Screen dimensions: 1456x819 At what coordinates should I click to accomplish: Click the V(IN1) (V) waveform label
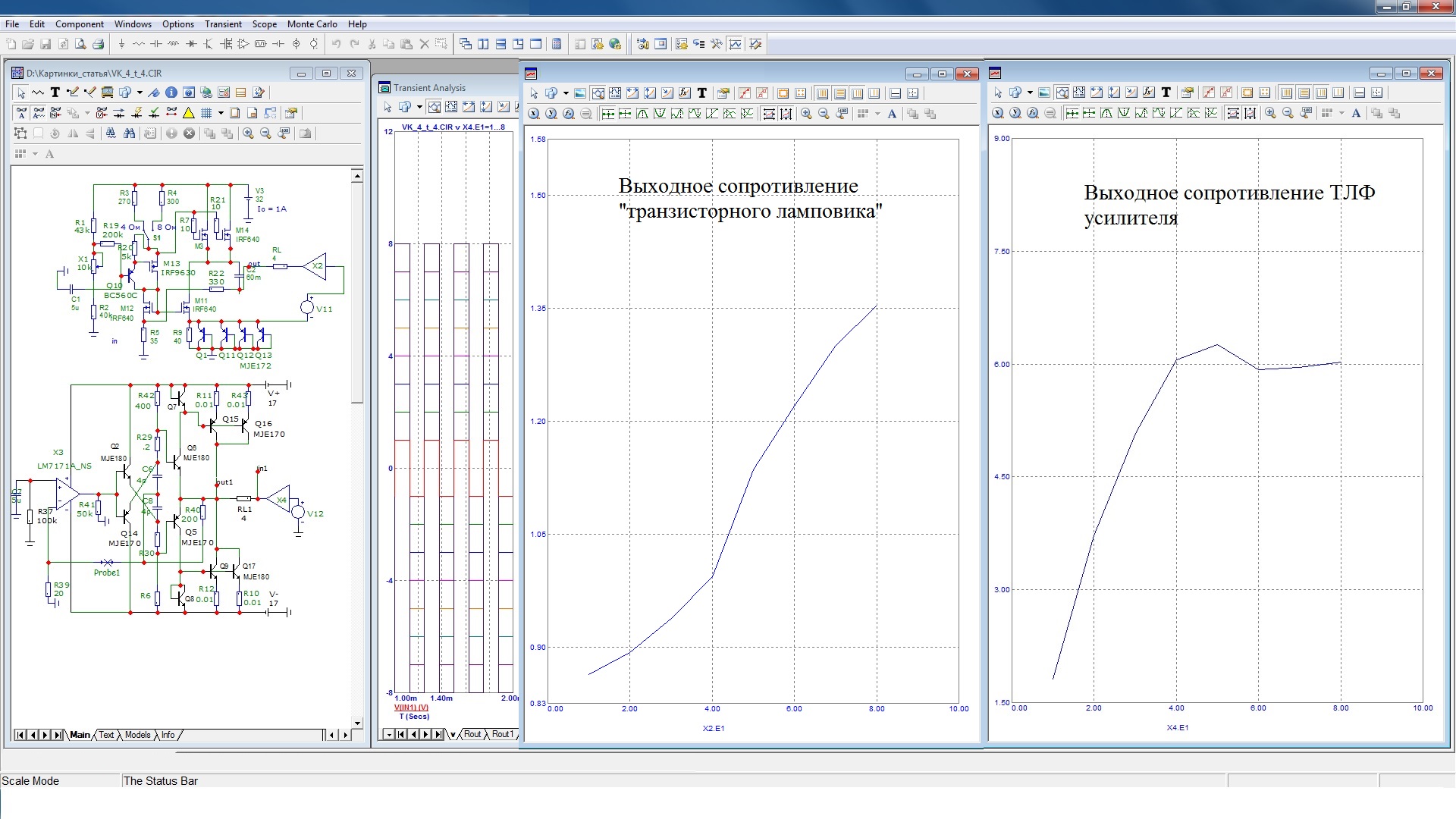coord(411,708)
